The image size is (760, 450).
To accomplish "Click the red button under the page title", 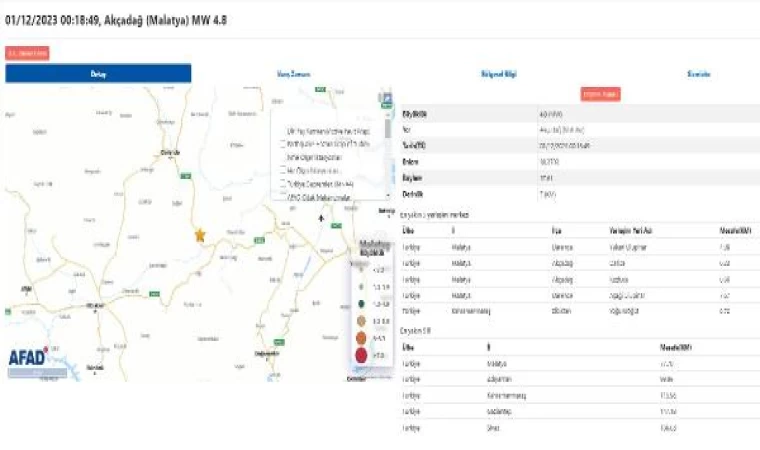I will [27, 53].
